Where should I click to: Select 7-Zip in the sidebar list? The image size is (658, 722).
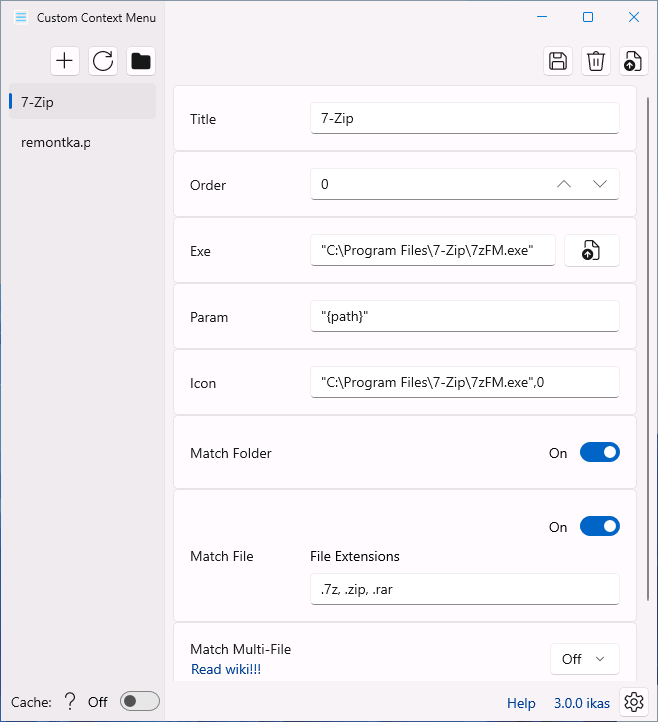pyautogui.click(x=82, y=102)
